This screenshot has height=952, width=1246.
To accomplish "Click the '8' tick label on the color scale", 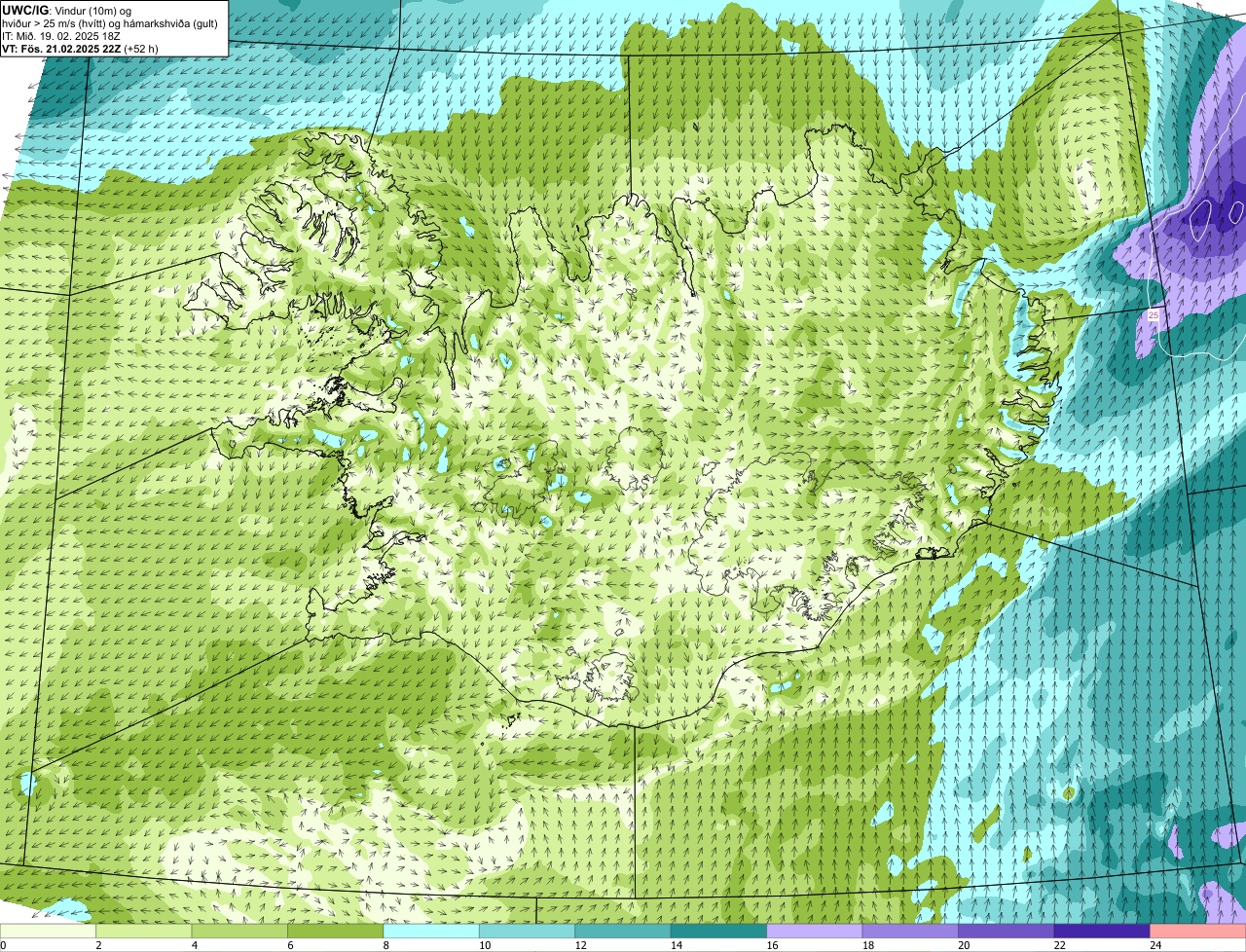I will pyautogui.click(x=385, y=944).
